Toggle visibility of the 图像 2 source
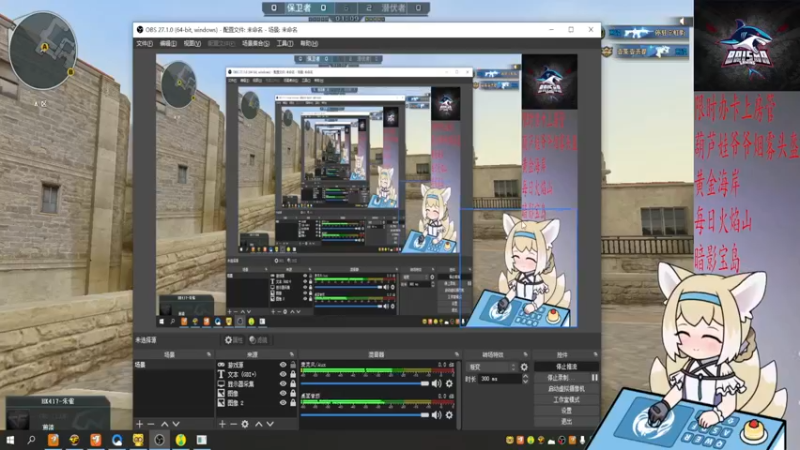 click(283, 403)
